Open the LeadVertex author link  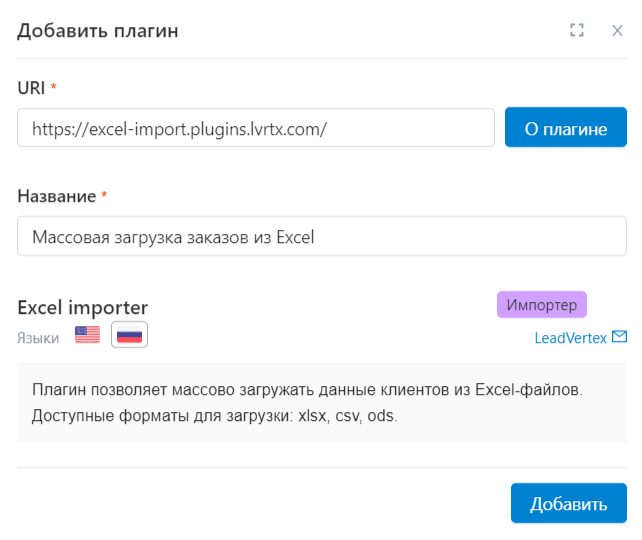570,338
